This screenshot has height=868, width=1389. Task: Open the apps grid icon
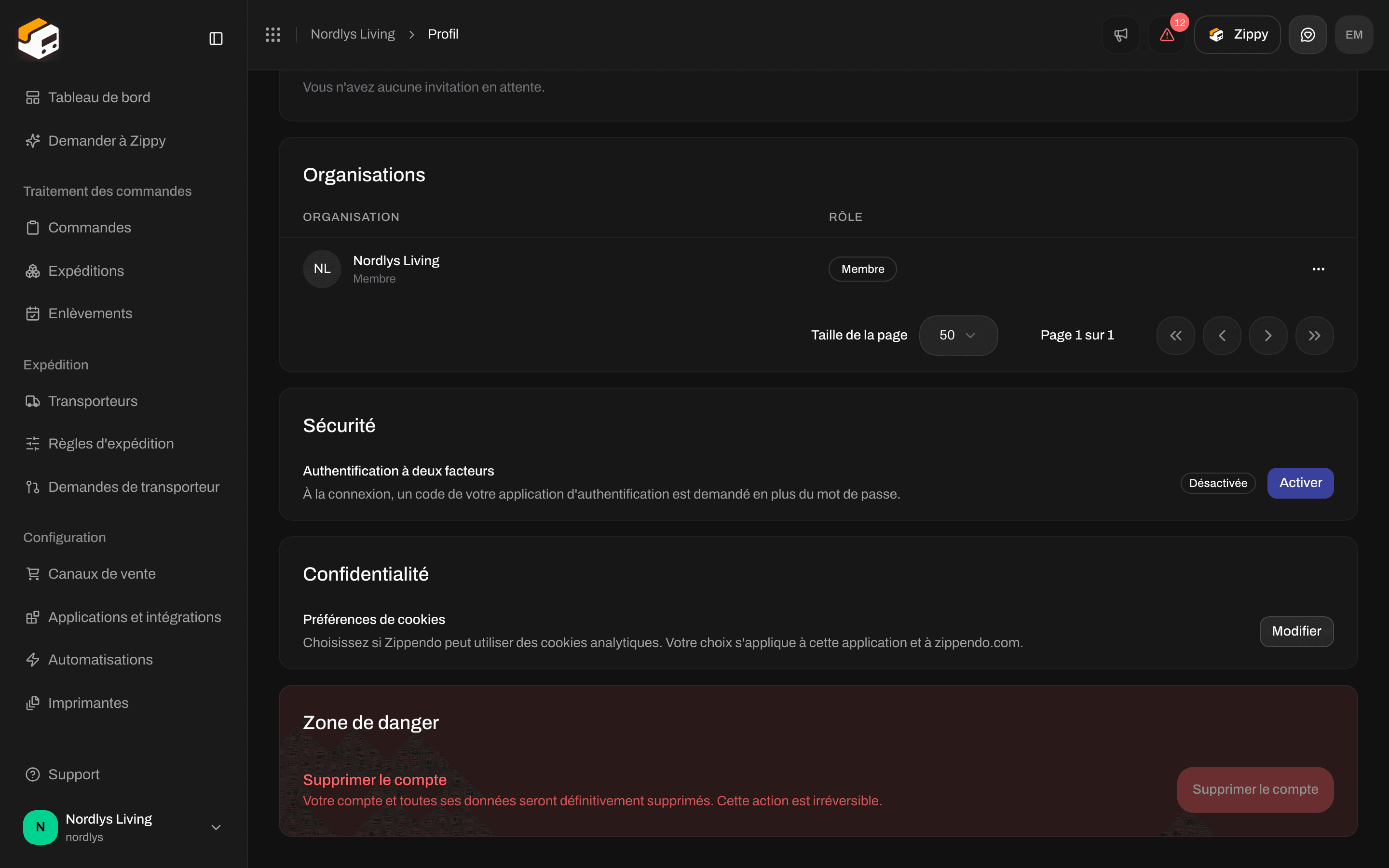pyautogui.click(x=272, y=34)
